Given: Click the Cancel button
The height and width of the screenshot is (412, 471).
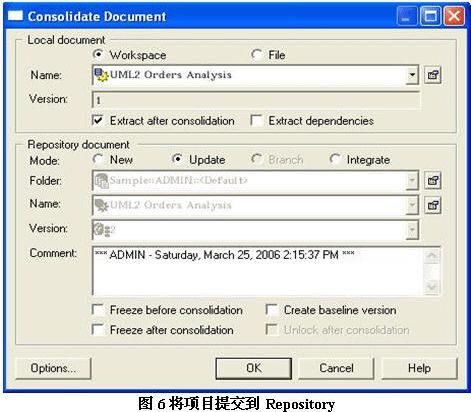Looking at the screenshot, I should coord(336,368).
